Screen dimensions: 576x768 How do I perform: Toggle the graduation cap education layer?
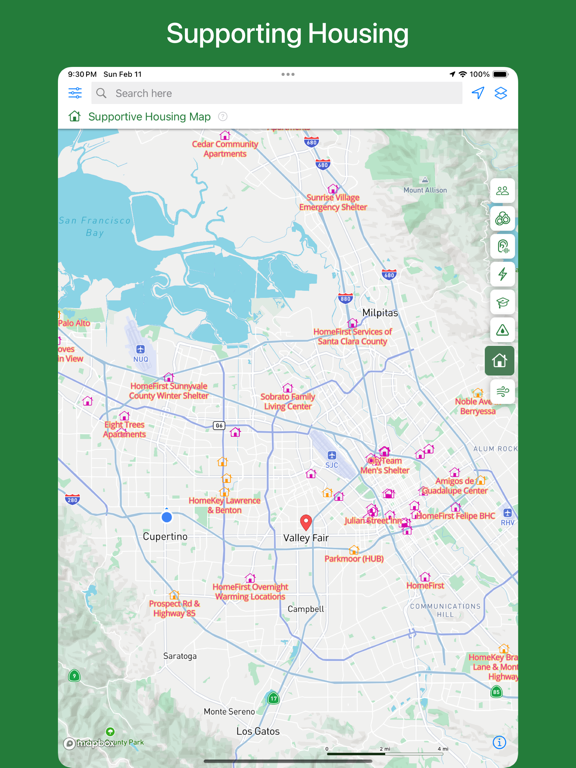(x=503, y=302)
